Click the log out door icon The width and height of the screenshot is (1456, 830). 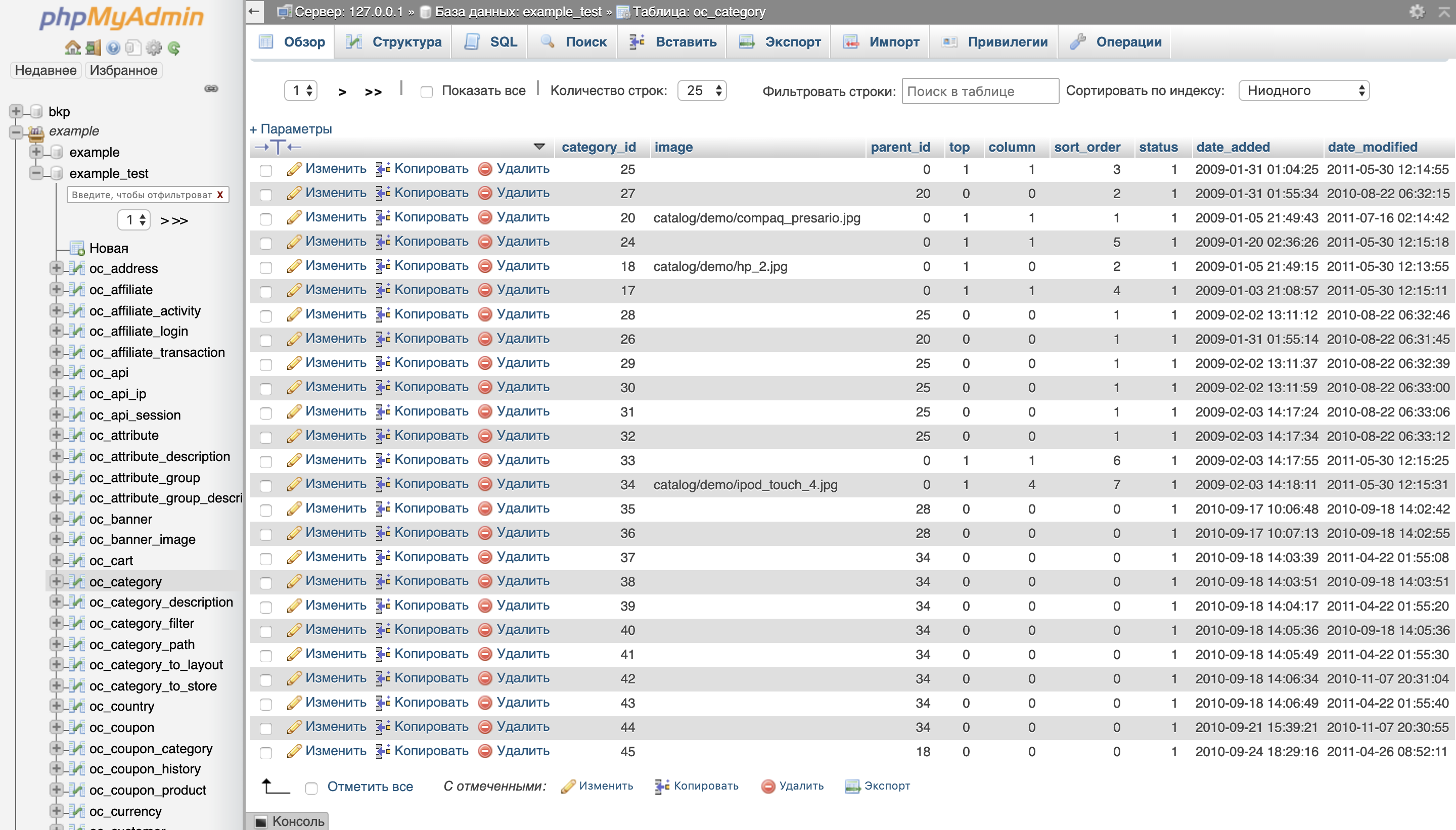tap(93, 48)
